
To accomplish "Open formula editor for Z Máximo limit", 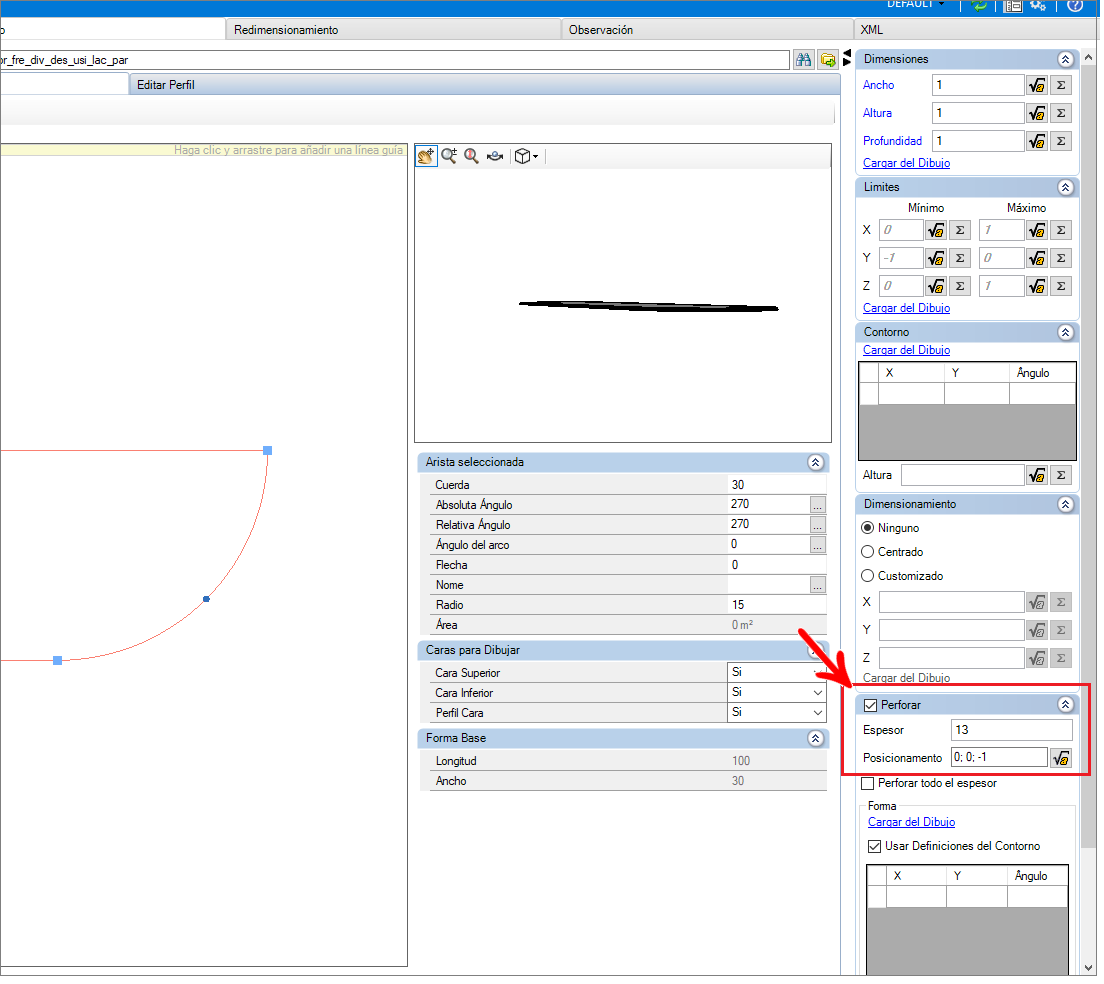I will click(1039, 287).
